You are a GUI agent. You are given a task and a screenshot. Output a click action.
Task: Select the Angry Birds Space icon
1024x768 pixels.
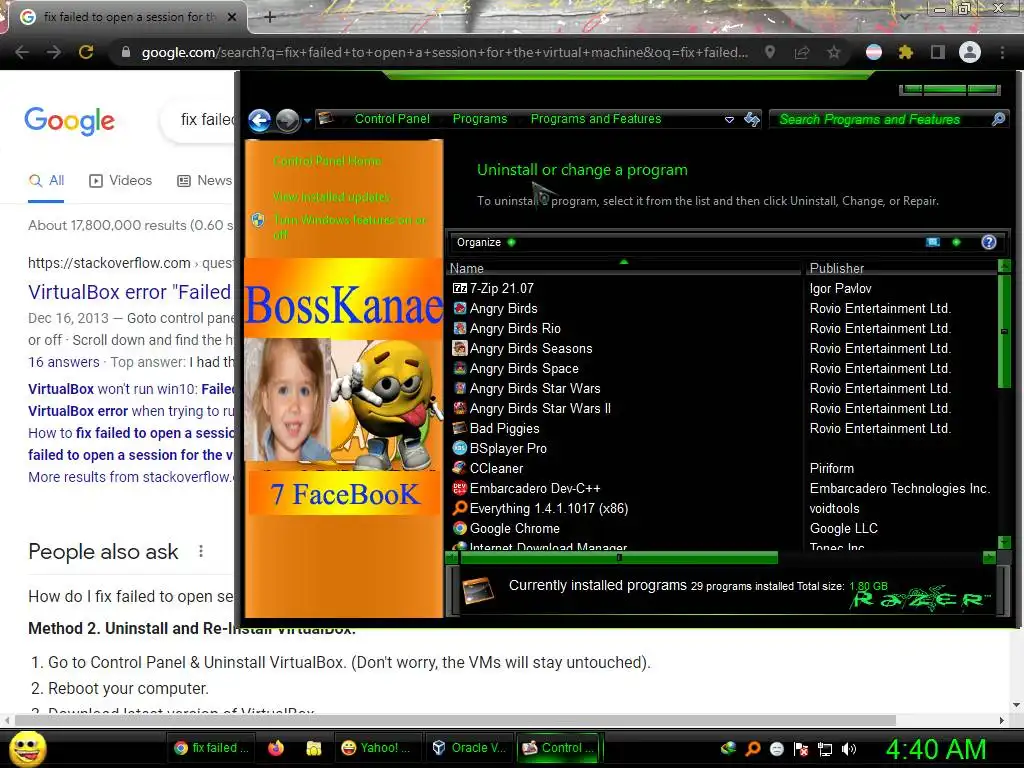[460, 368]
